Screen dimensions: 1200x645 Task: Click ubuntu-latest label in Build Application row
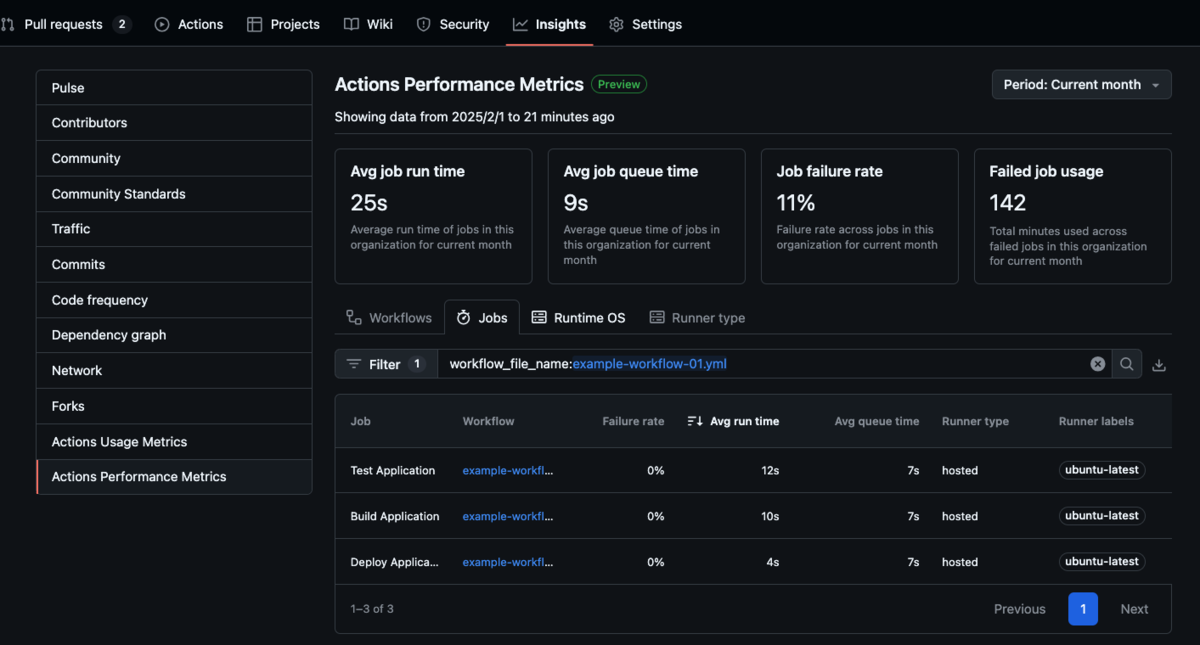(x=1102, y=516)
